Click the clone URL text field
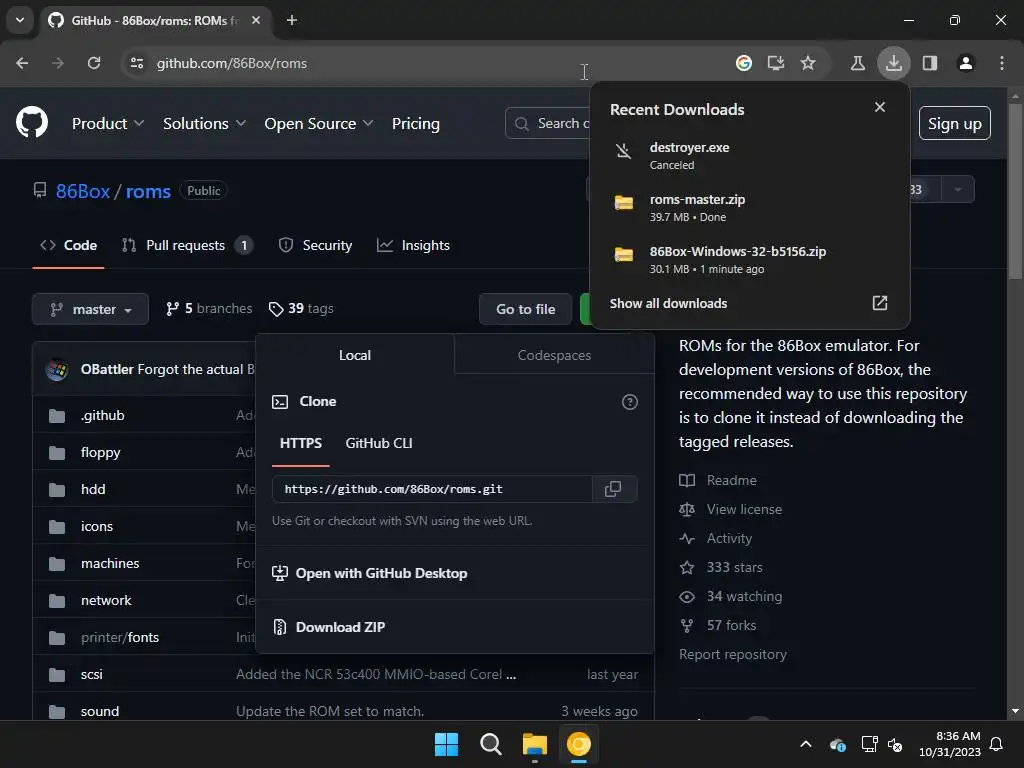1024x768 pixels. 432,489
